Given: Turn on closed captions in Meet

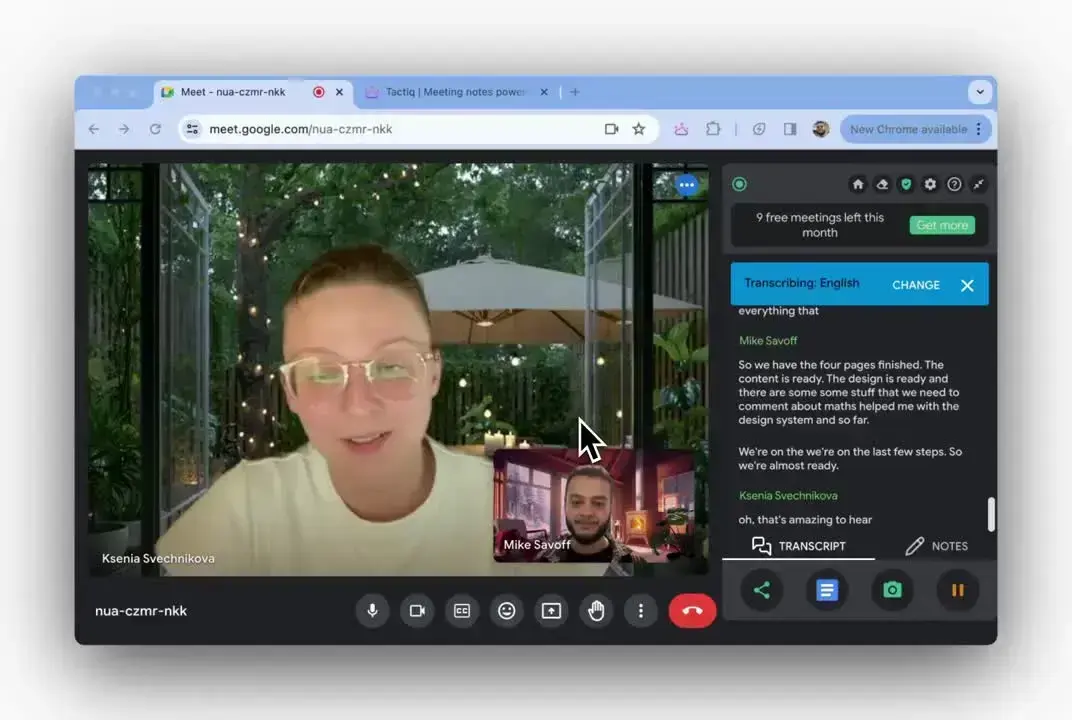Looking at the screenshot, I should tap(461, 610).
